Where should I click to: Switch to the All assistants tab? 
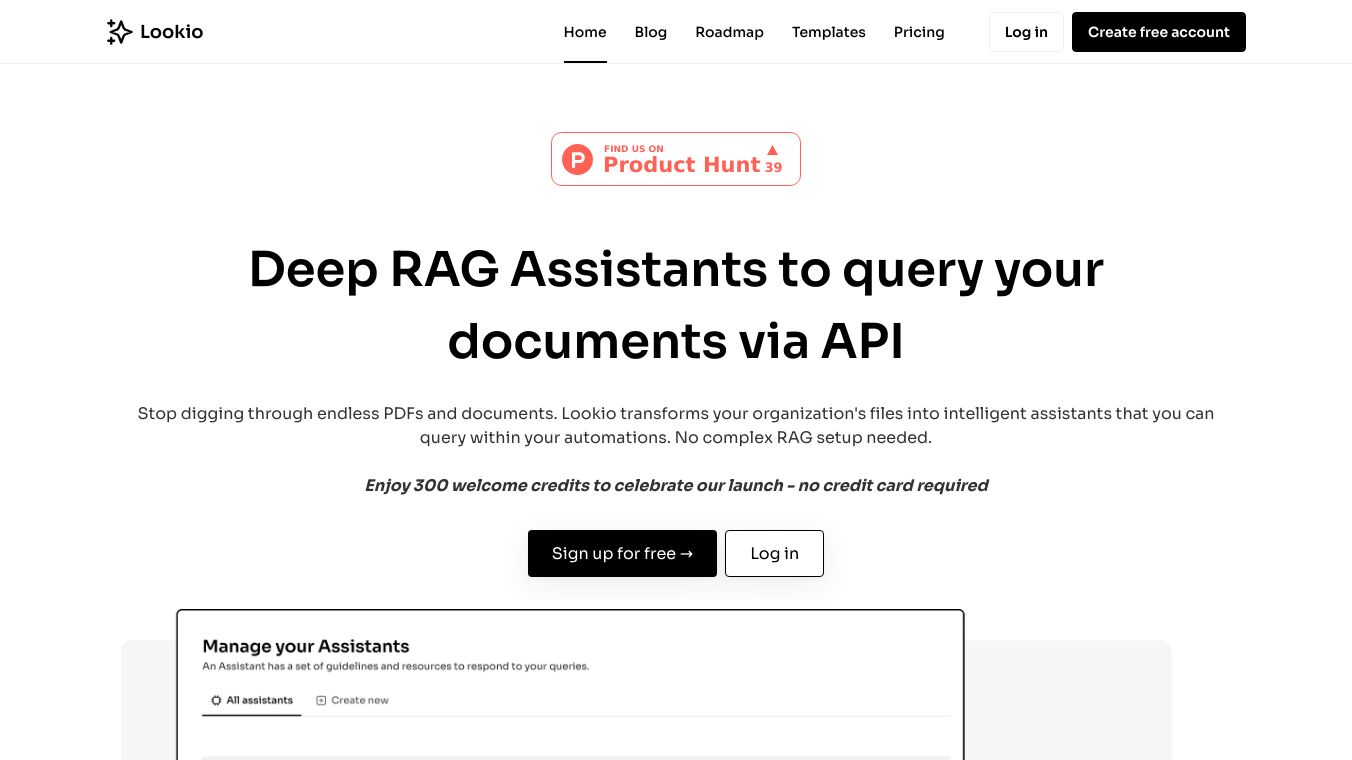pyautogui.click(x=252, y=700)
